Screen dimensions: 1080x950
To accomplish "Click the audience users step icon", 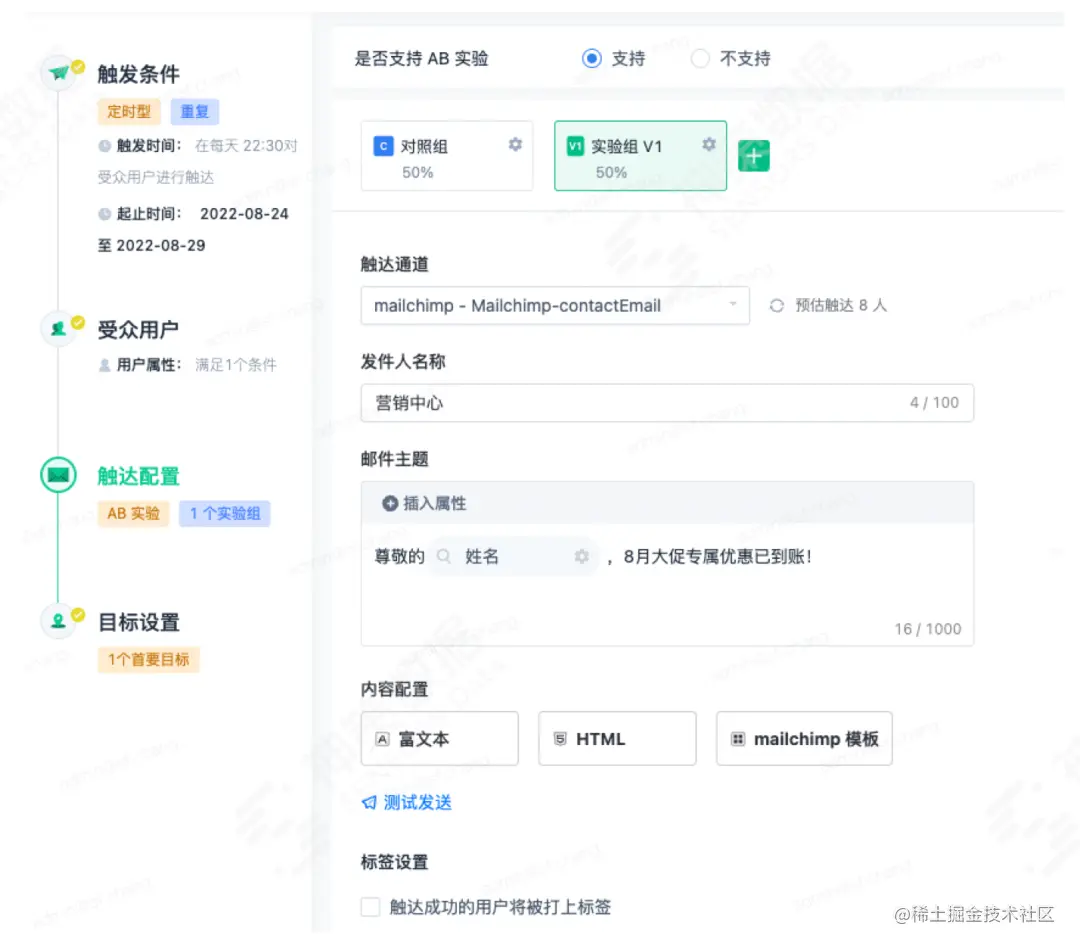I will 59,329.
